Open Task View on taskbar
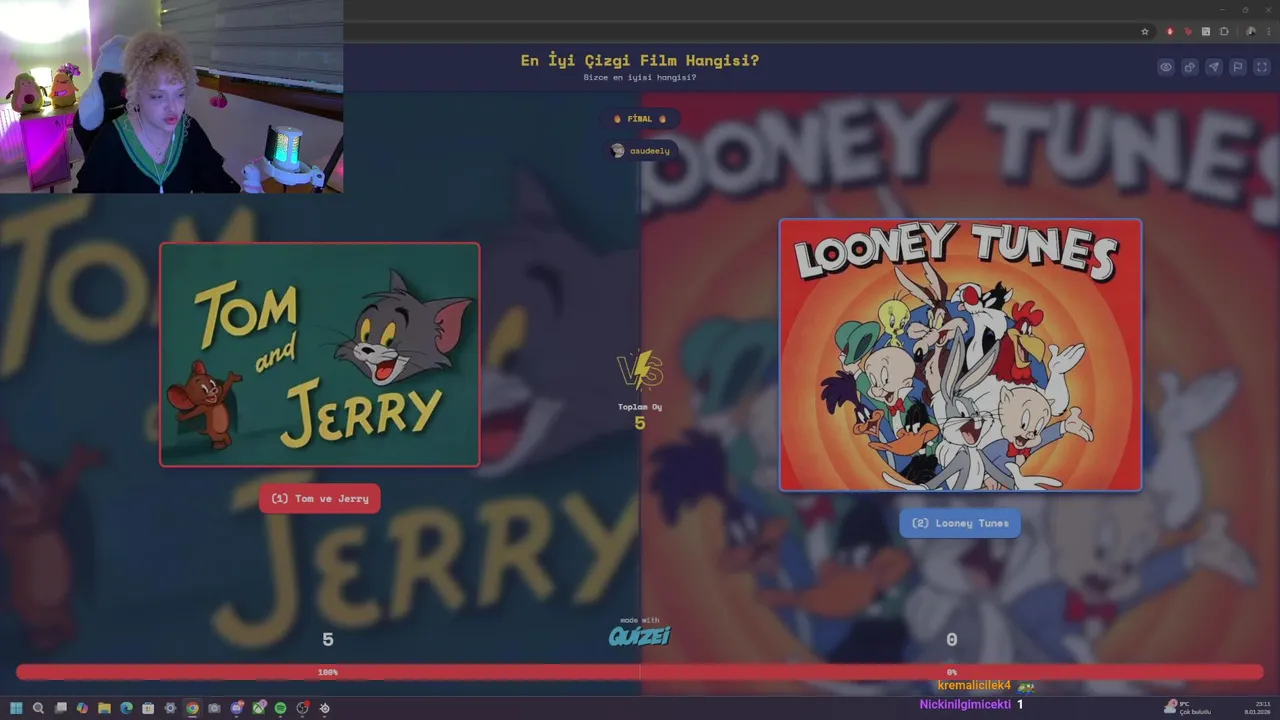The height and width of the screenshot is (720, 1280). click(x=60, y=708)
